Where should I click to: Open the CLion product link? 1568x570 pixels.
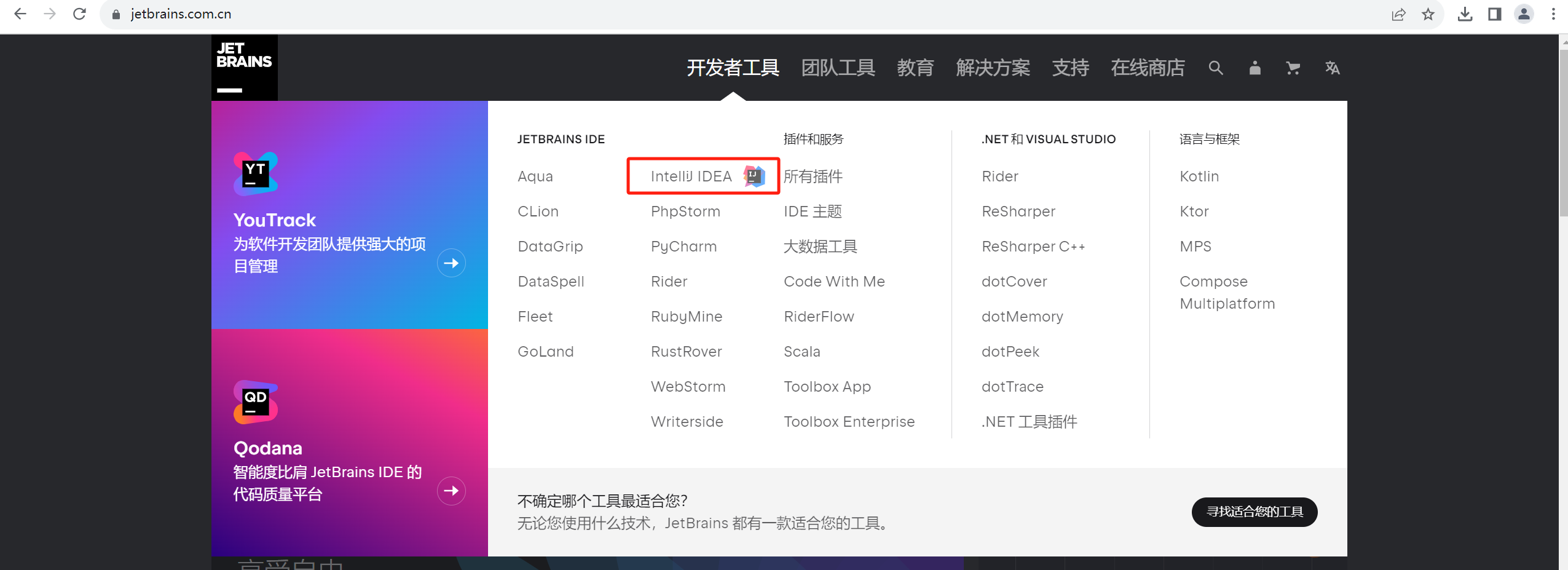pos(538,212)
